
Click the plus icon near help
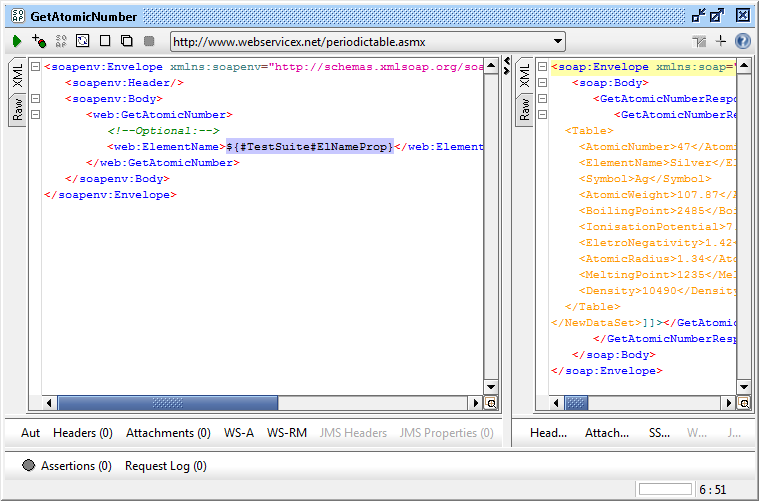point(721,41)
